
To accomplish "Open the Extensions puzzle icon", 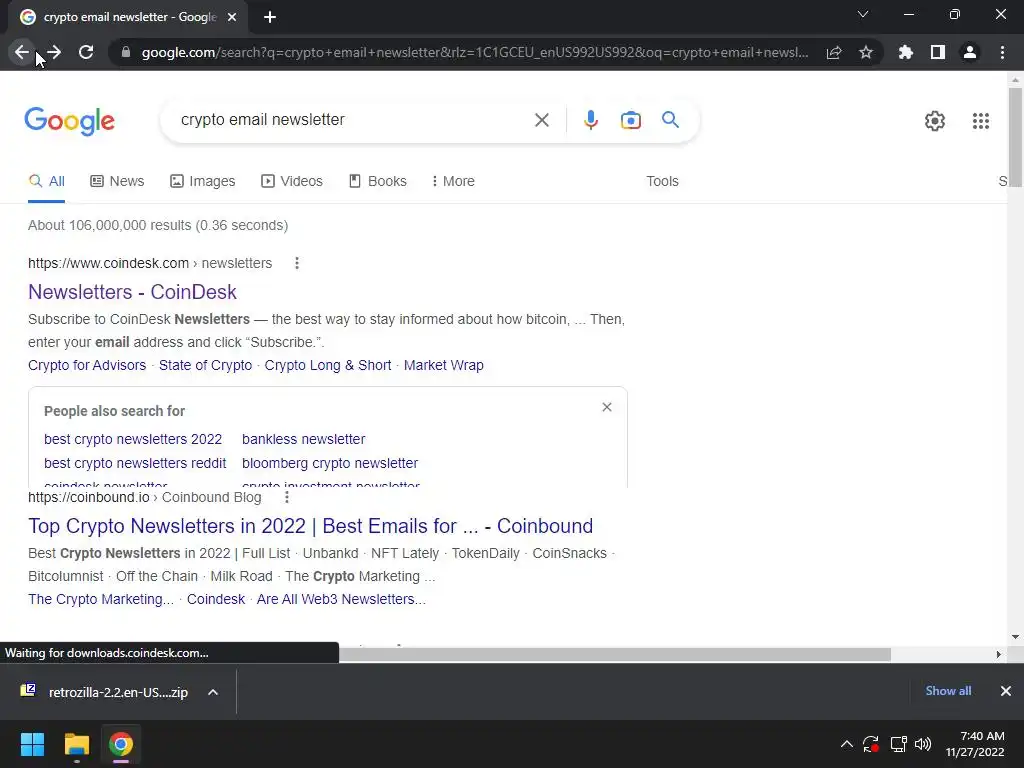I will tap(906, 52).
